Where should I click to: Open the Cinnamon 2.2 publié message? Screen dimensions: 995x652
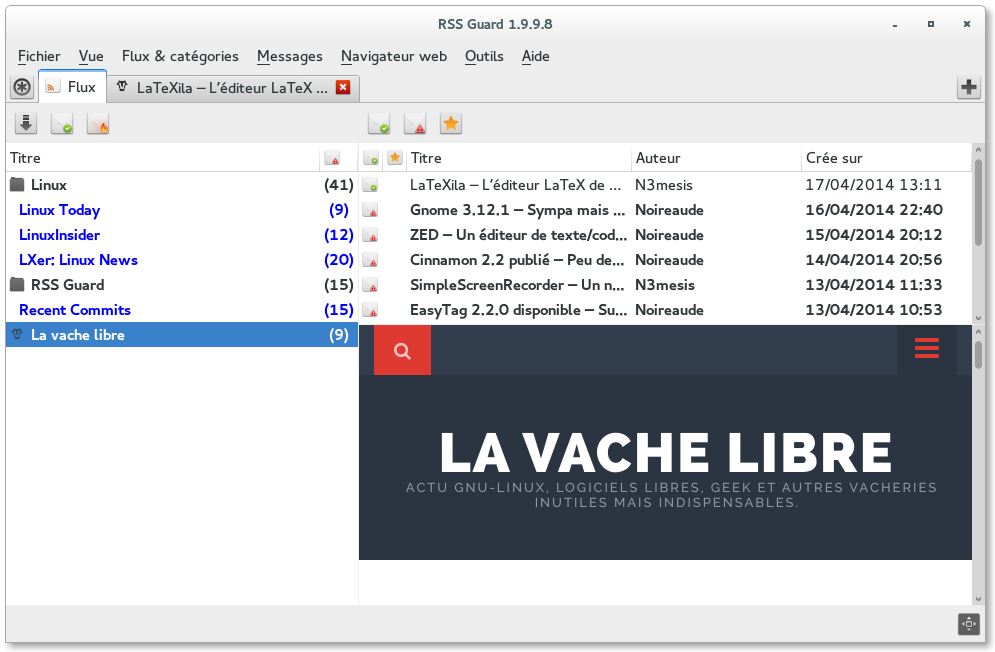pyautogui.click(x=518, y=260)
